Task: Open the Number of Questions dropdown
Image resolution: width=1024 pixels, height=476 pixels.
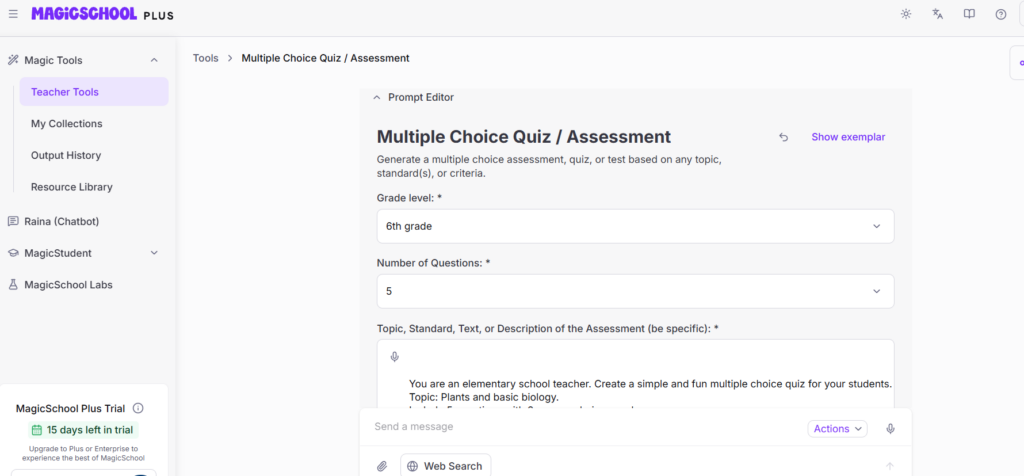Action: (635, 291)
